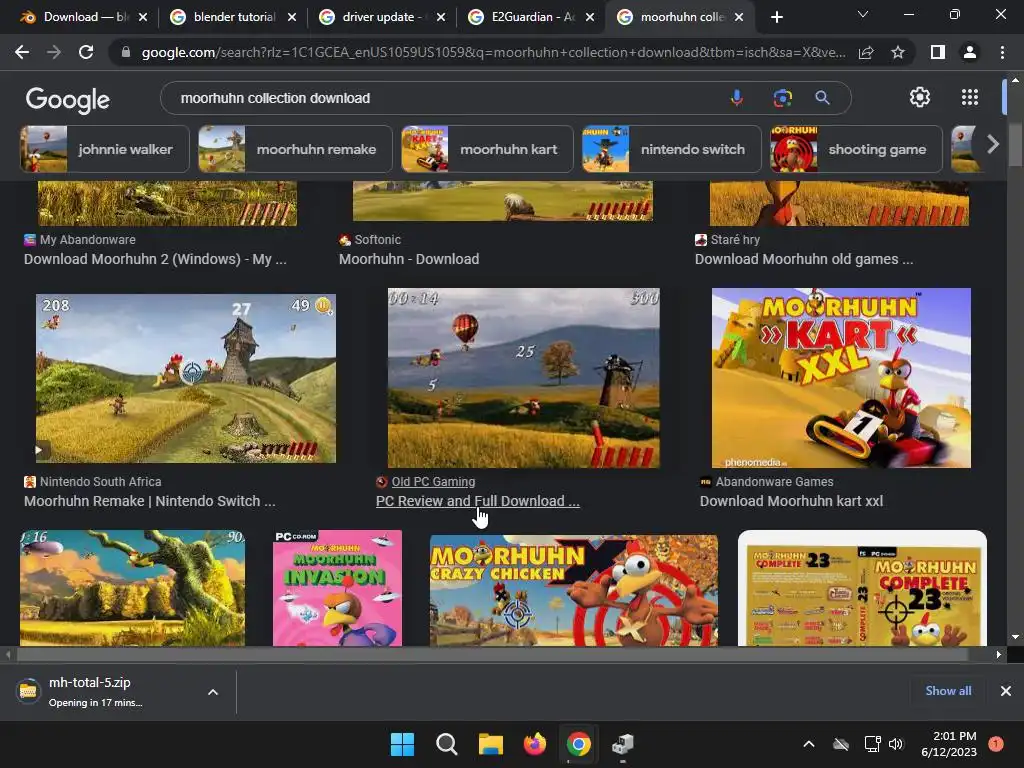Image resolution: width=1024 pixels, height=768 pixels.
Task: Filter by moorhuhn remake chip
Action: tap(295, 149)
